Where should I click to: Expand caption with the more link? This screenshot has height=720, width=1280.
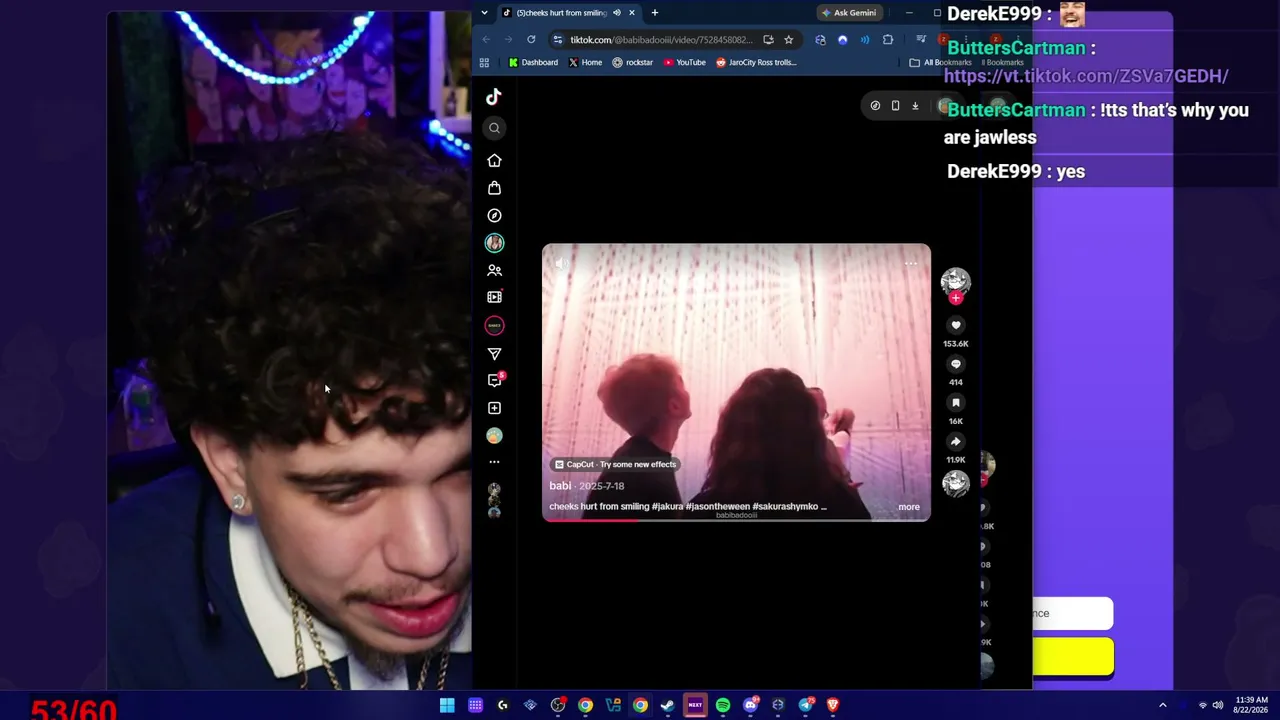909,507
